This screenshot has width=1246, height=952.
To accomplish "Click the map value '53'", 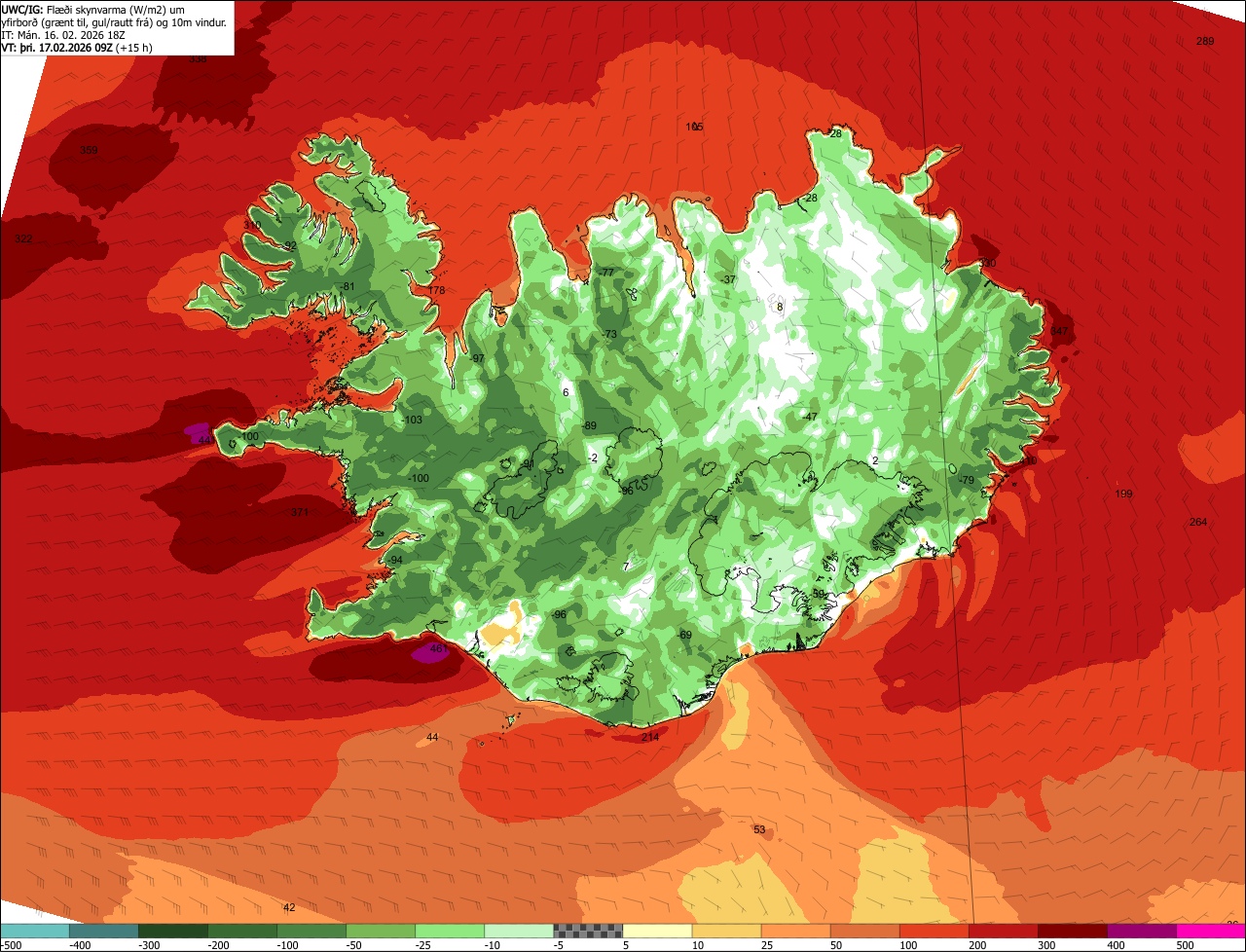I will coord(759,829).
